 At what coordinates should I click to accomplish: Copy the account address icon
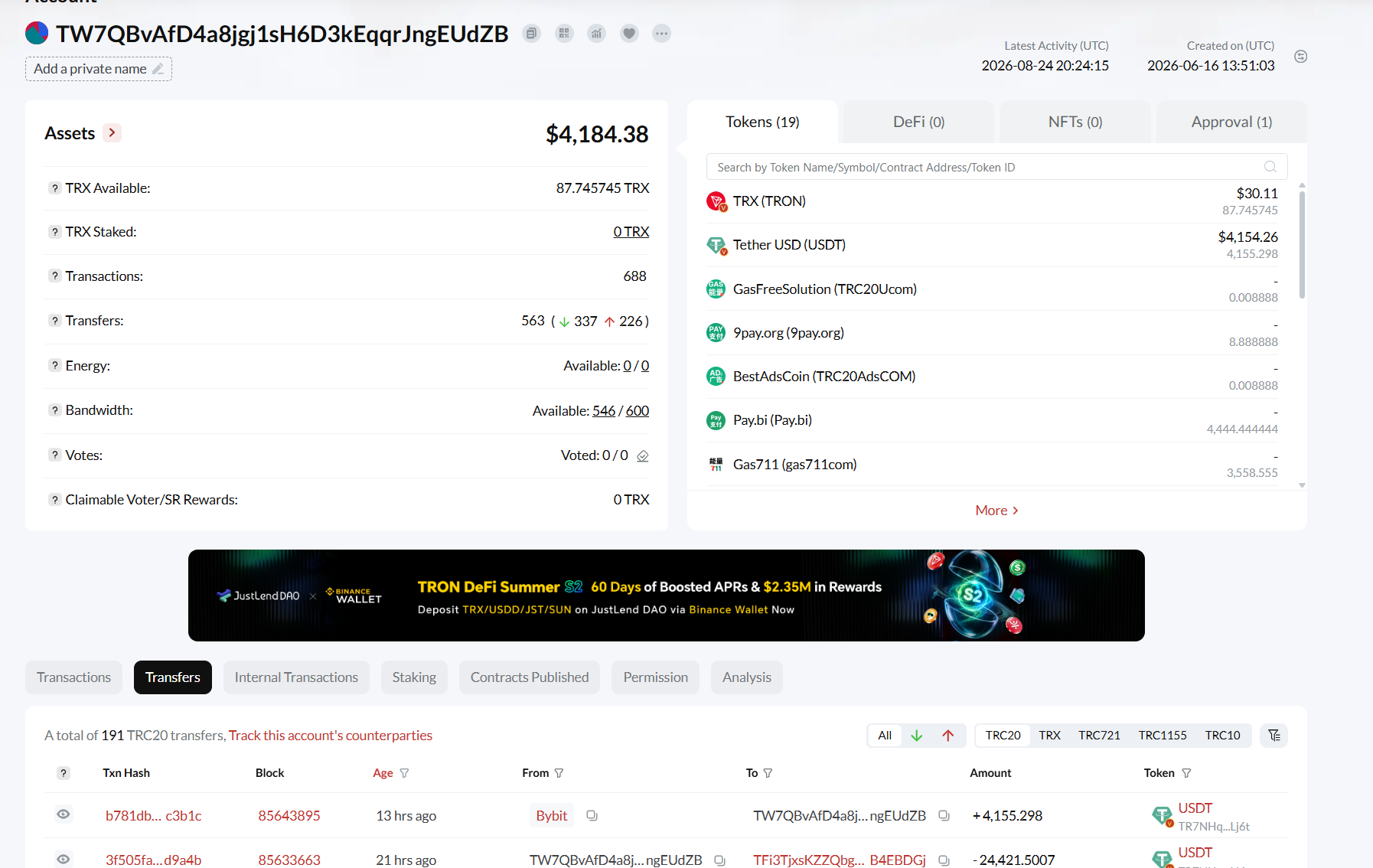(531, 34)
